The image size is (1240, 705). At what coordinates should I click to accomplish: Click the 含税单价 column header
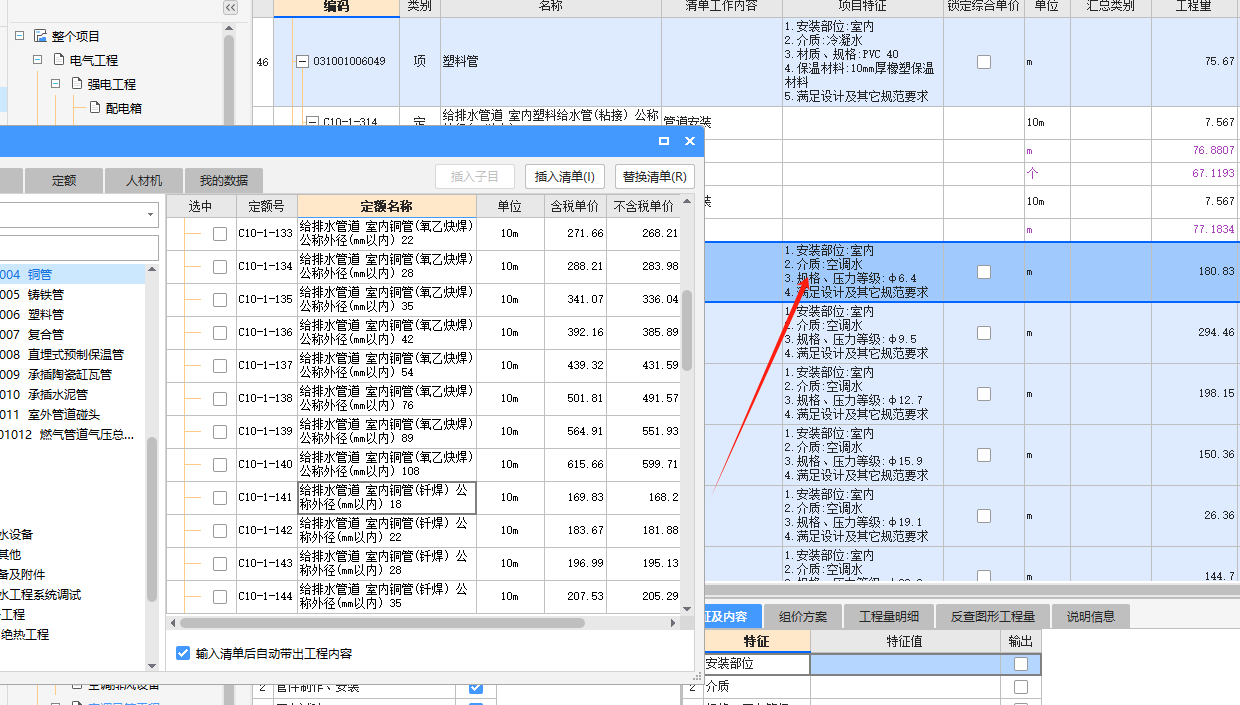[x=575, y=206]
